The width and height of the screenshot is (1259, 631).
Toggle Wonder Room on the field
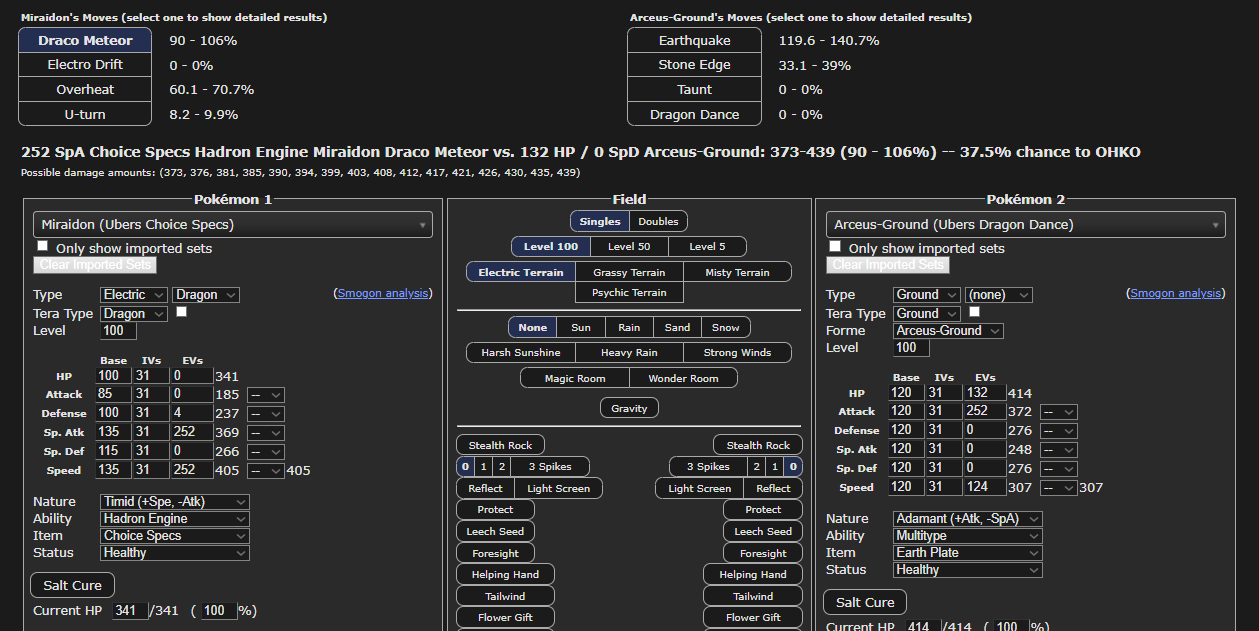click(683, 379)
